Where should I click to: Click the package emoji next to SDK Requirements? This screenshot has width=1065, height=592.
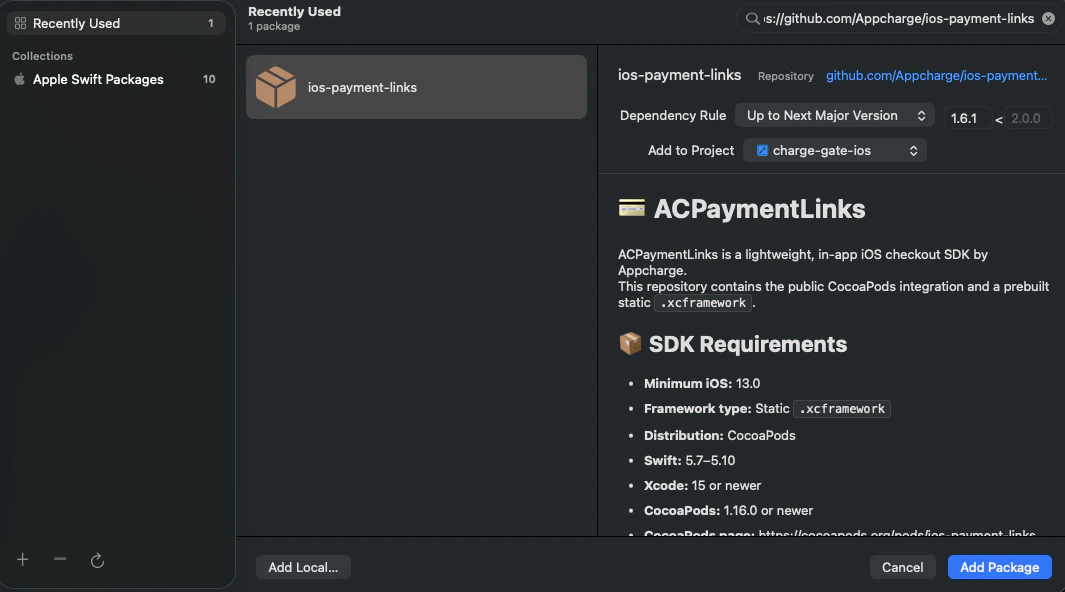(630, 344)
